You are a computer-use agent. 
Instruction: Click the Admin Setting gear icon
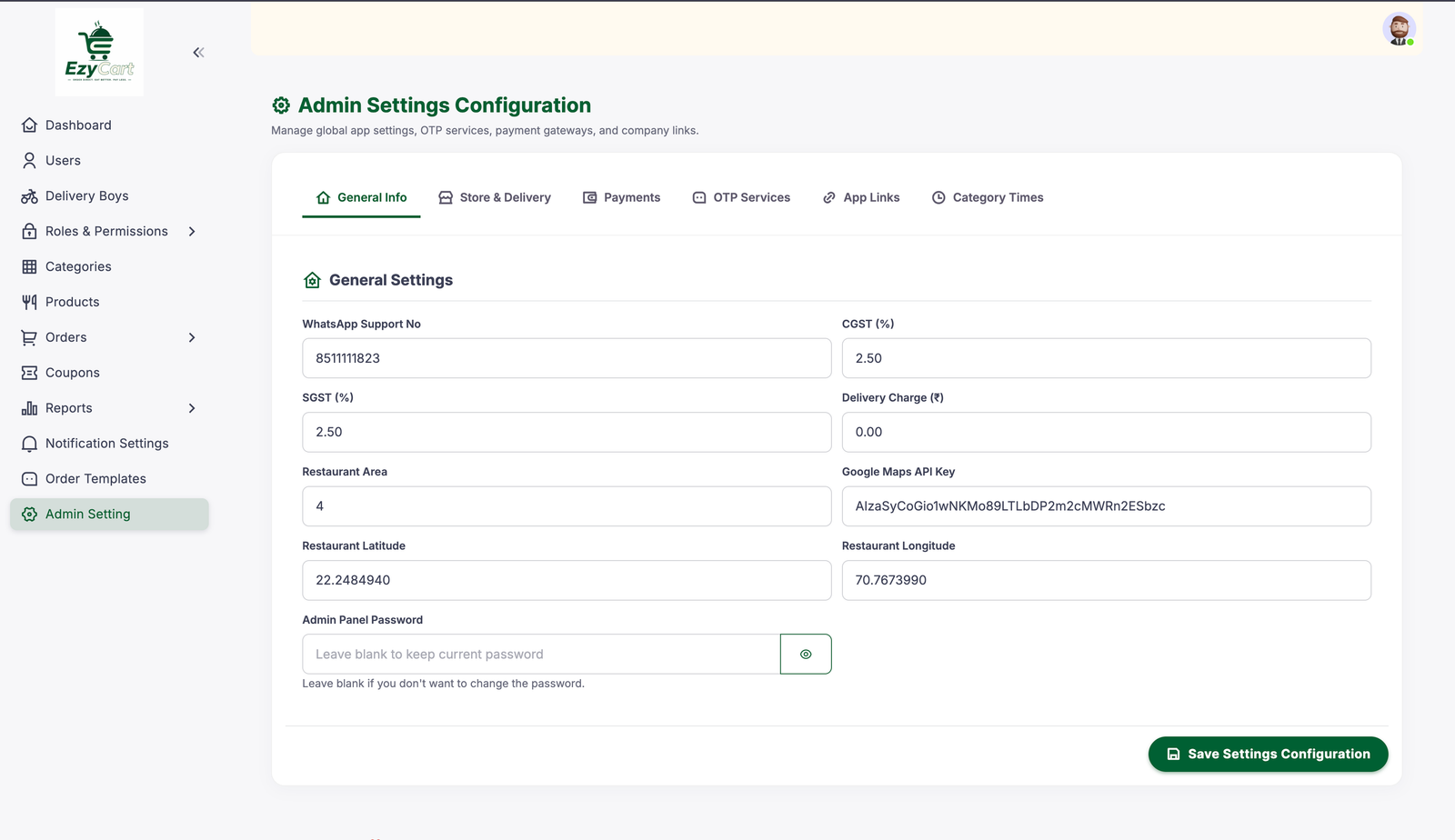coord(29,515)
